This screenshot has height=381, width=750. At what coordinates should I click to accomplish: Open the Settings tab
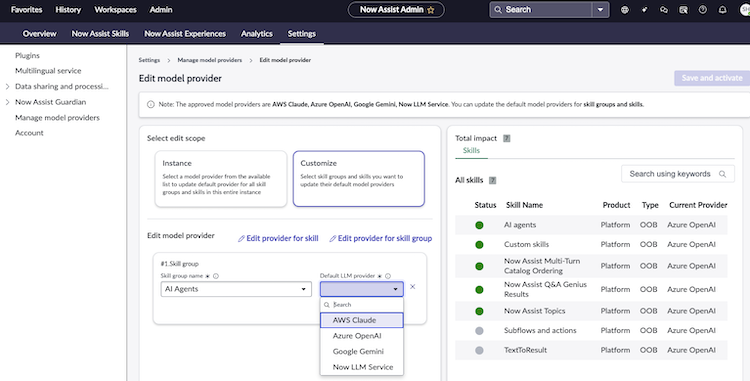coord(301,33)
